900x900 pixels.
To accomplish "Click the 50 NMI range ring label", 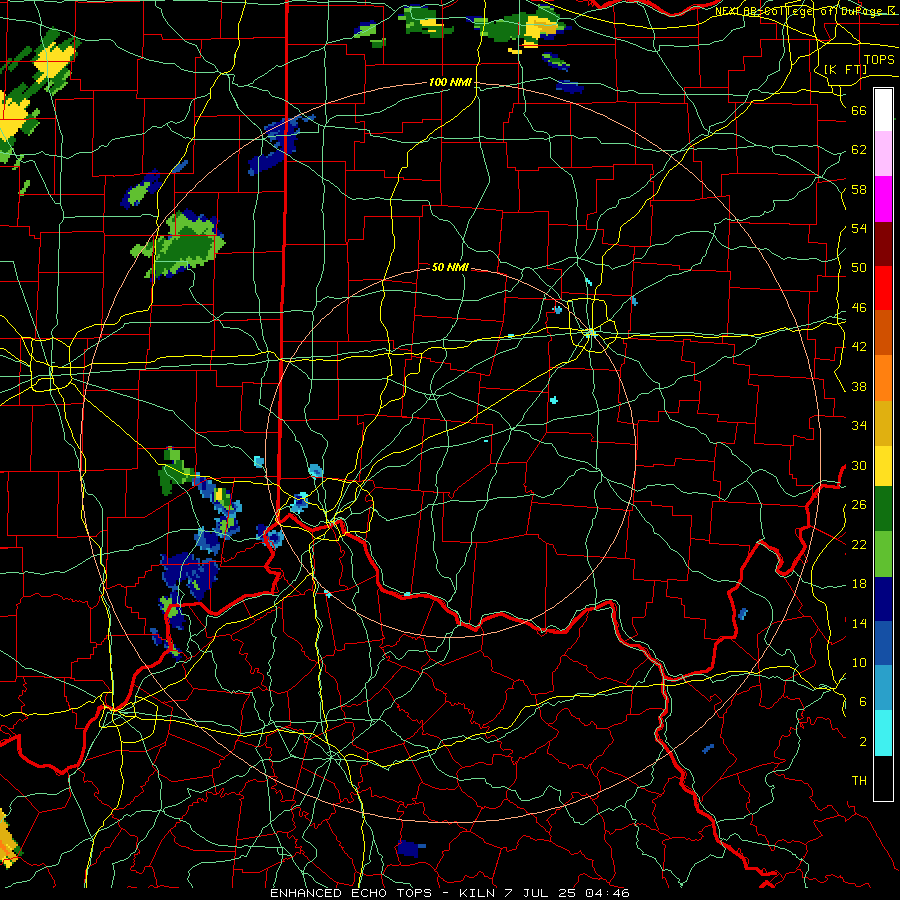I will pyautogui.click(x=451, y=267).
